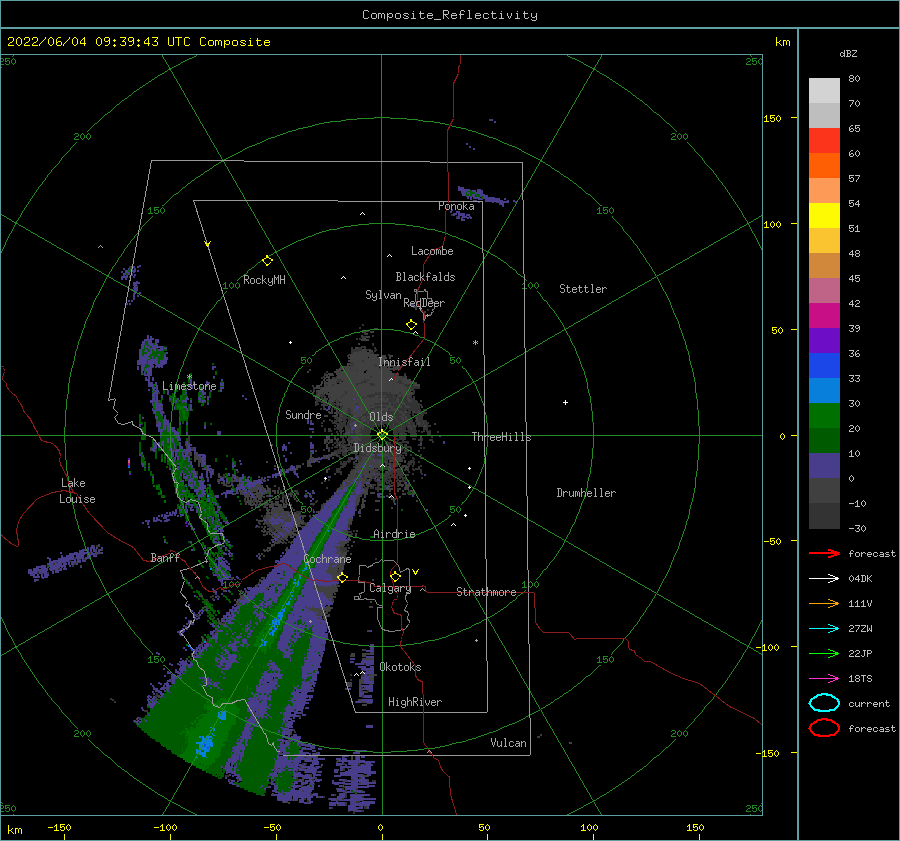
Task: Select the Sylvan label
Action: tap(383, 295)
